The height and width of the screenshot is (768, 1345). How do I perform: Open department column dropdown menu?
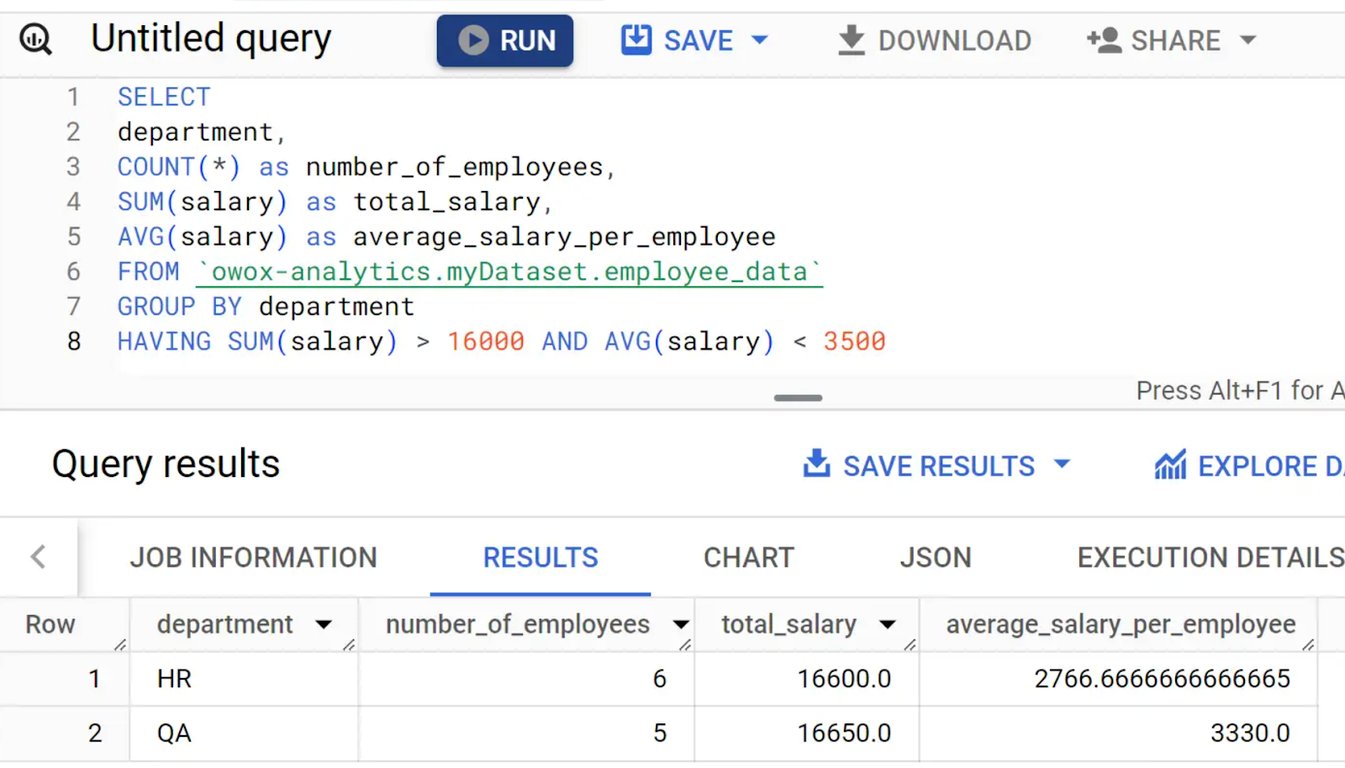click(323, 626)
